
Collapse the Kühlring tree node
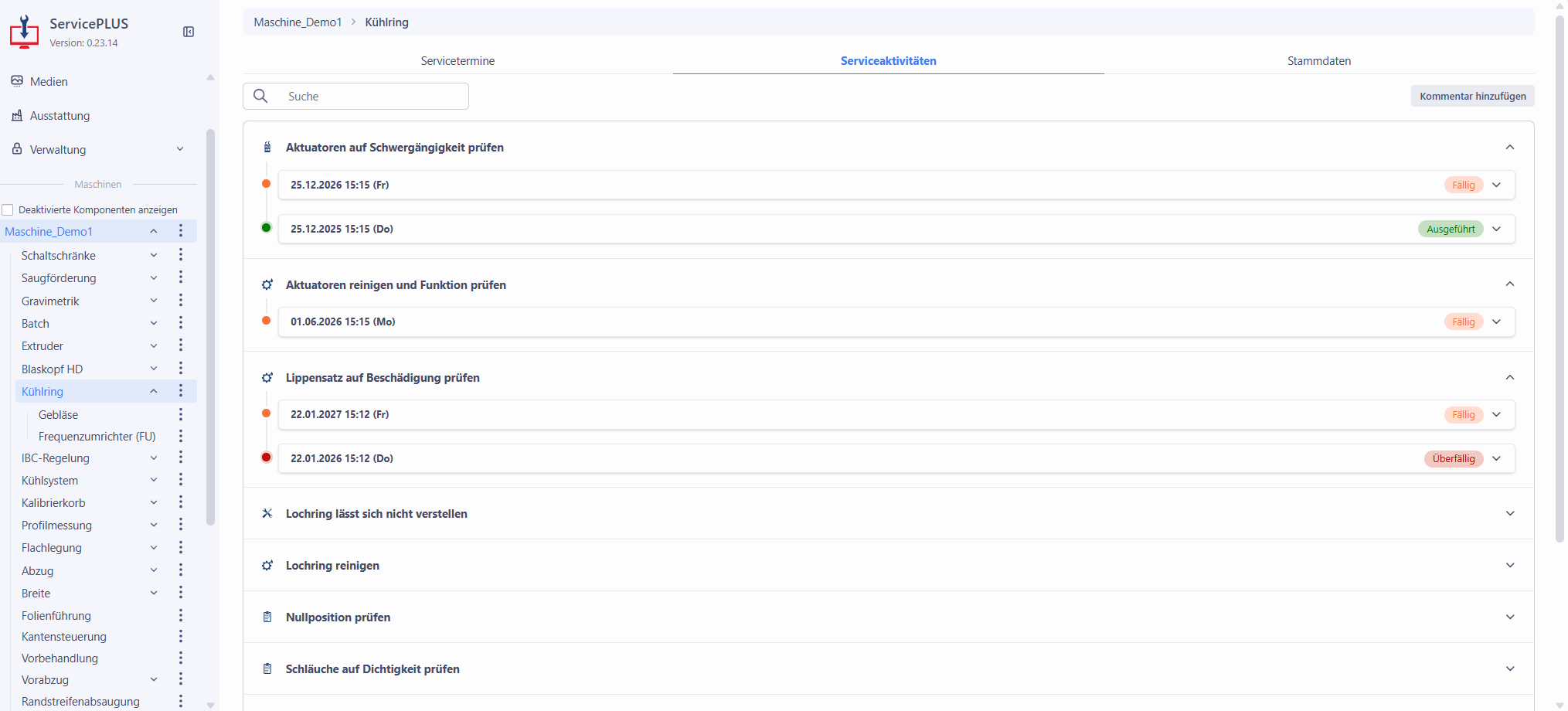(154, 391)
